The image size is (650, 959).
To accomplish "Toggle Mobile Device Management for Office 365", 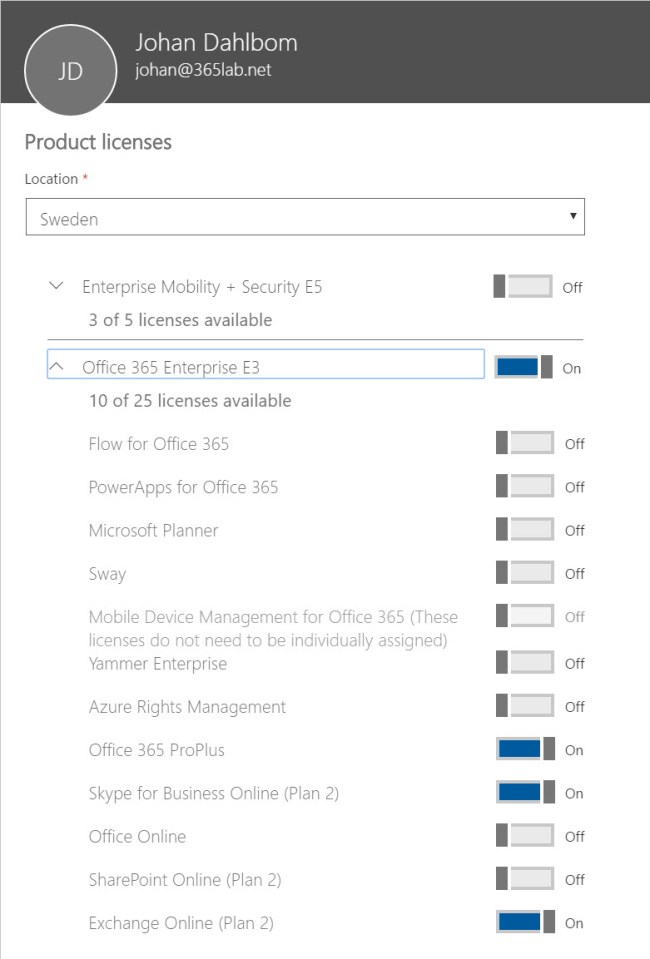I will coord(525,616).
